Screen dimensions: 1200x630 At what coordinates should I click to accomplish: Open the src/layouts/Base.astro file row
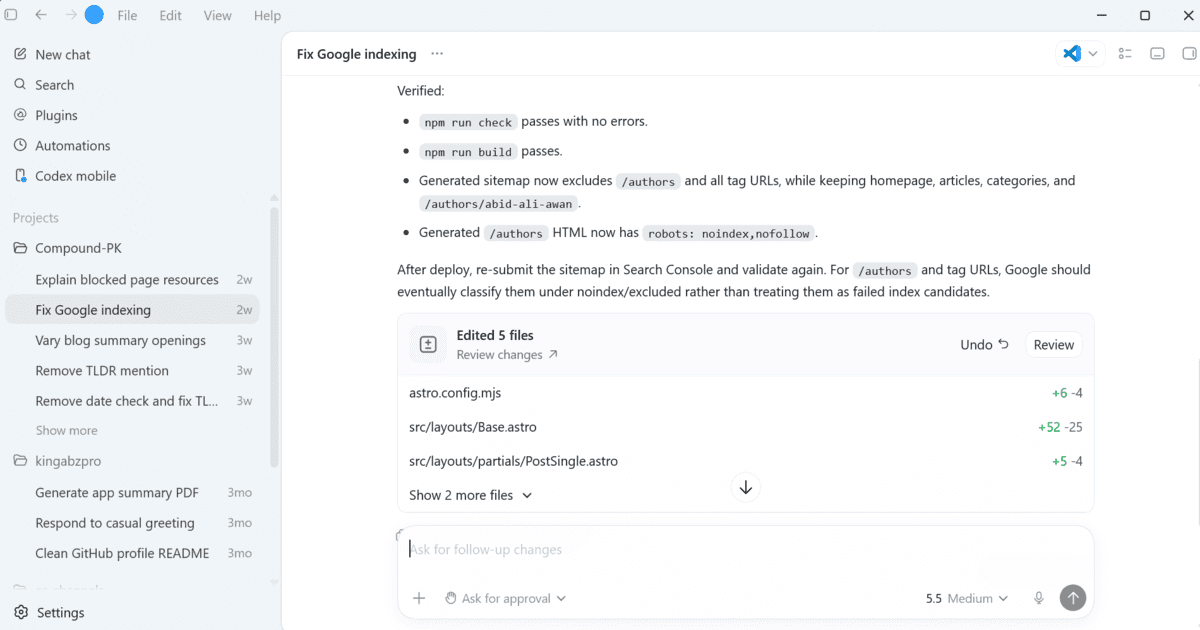point(745,427)
